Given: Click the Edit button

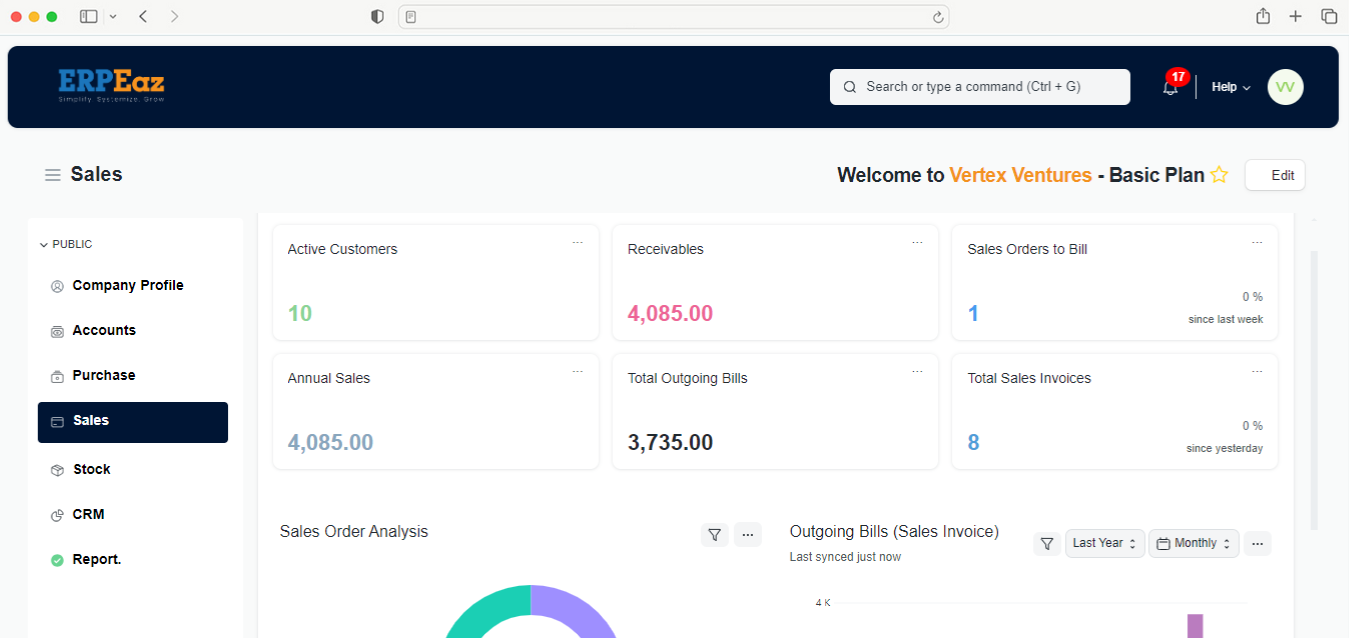Looking at the screenshot, I should pos(1274,175).
